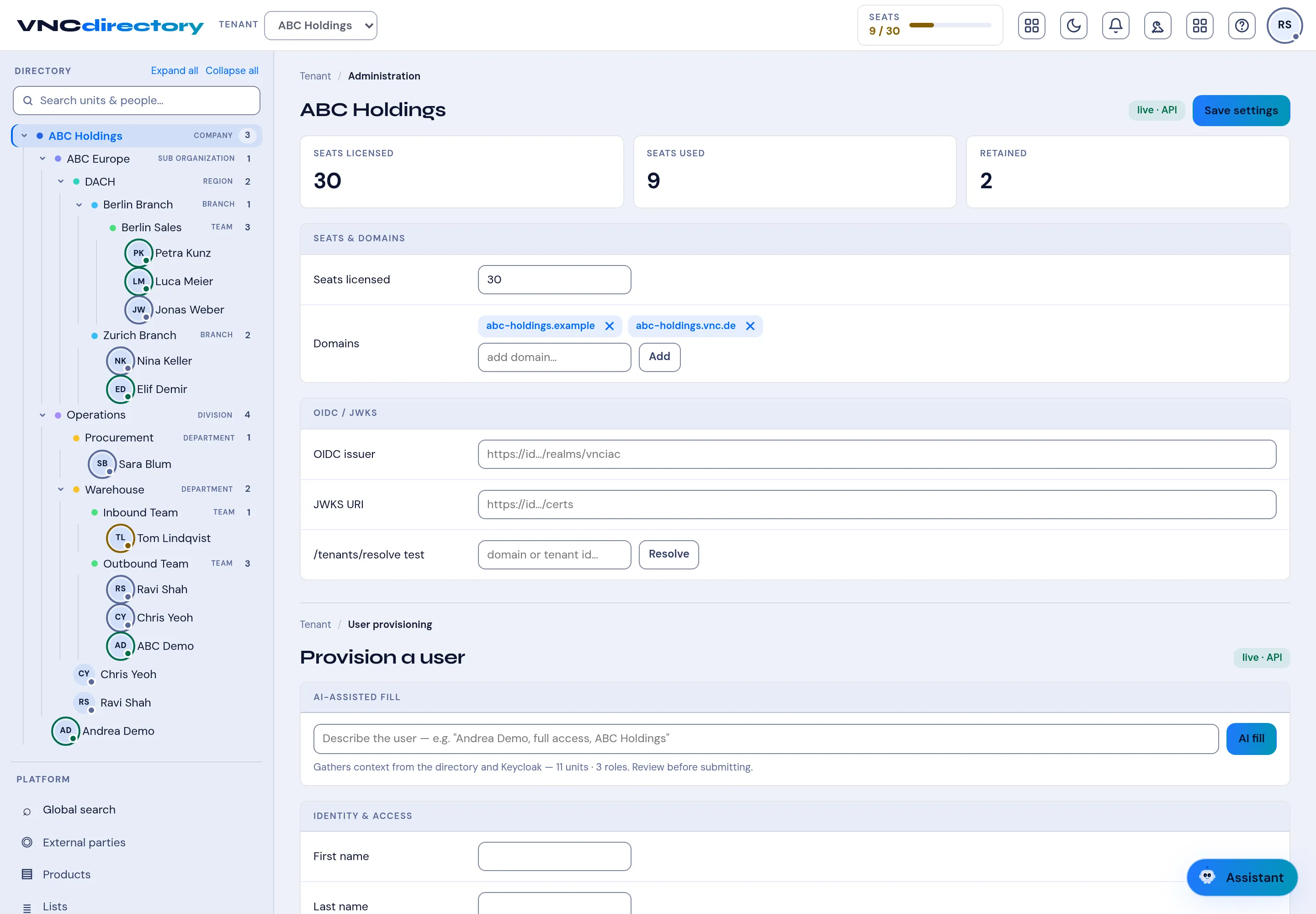Focus the Describe the user AI field
The image size is (1316, 914).
pos(766,739)
